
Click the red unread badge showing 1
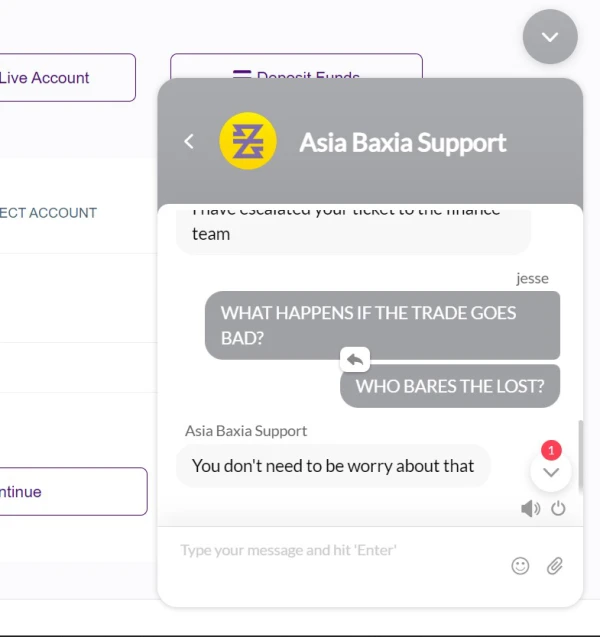coord(551,450)
